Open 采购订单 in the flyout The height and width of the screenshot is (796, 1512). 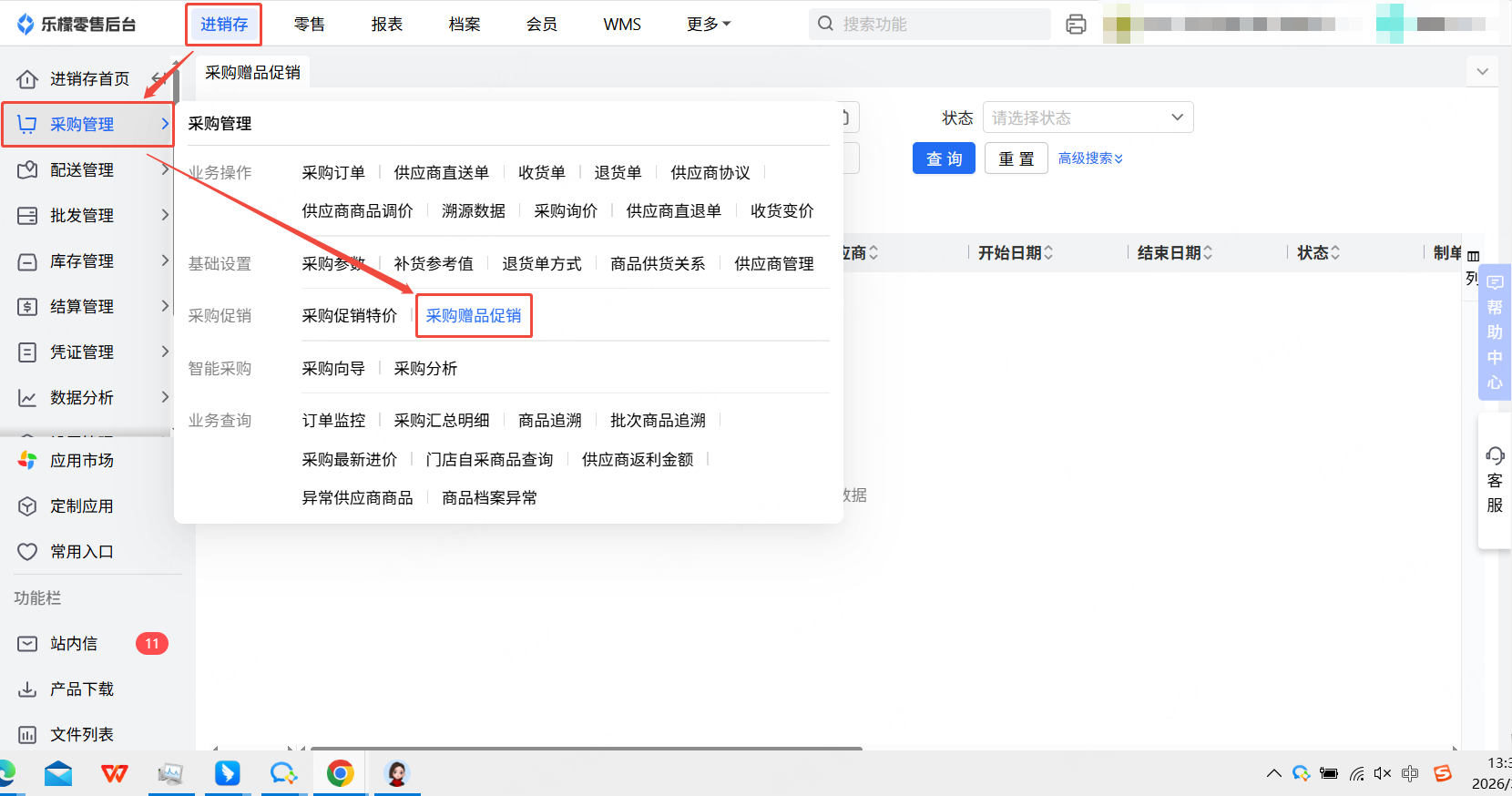[x=333, y=172]
